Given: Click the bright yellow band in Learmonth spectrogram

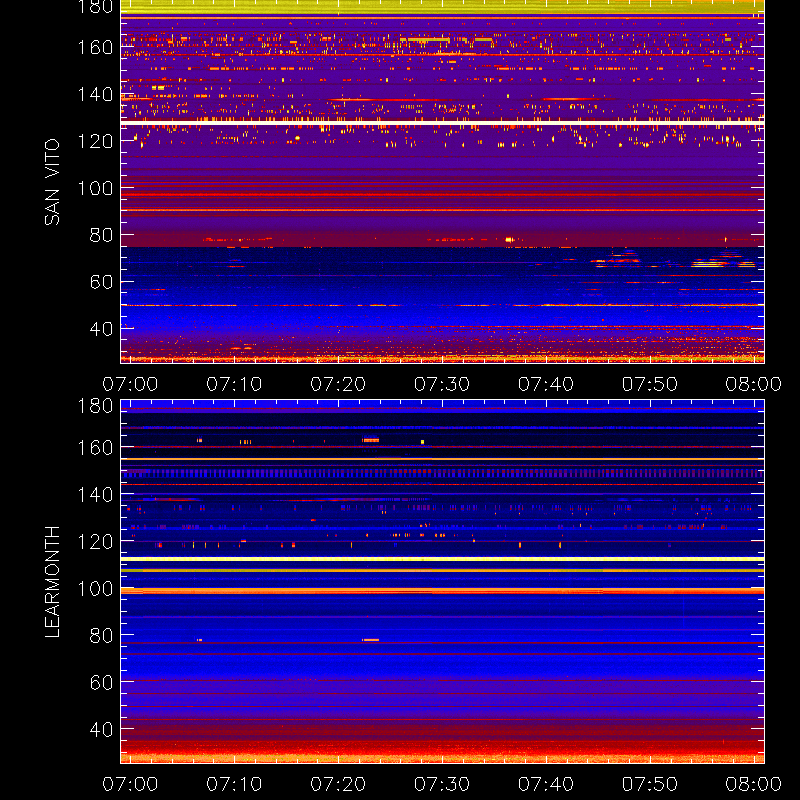Looking at the screenshot, I should pyautogui.click(x=442, y=559).
